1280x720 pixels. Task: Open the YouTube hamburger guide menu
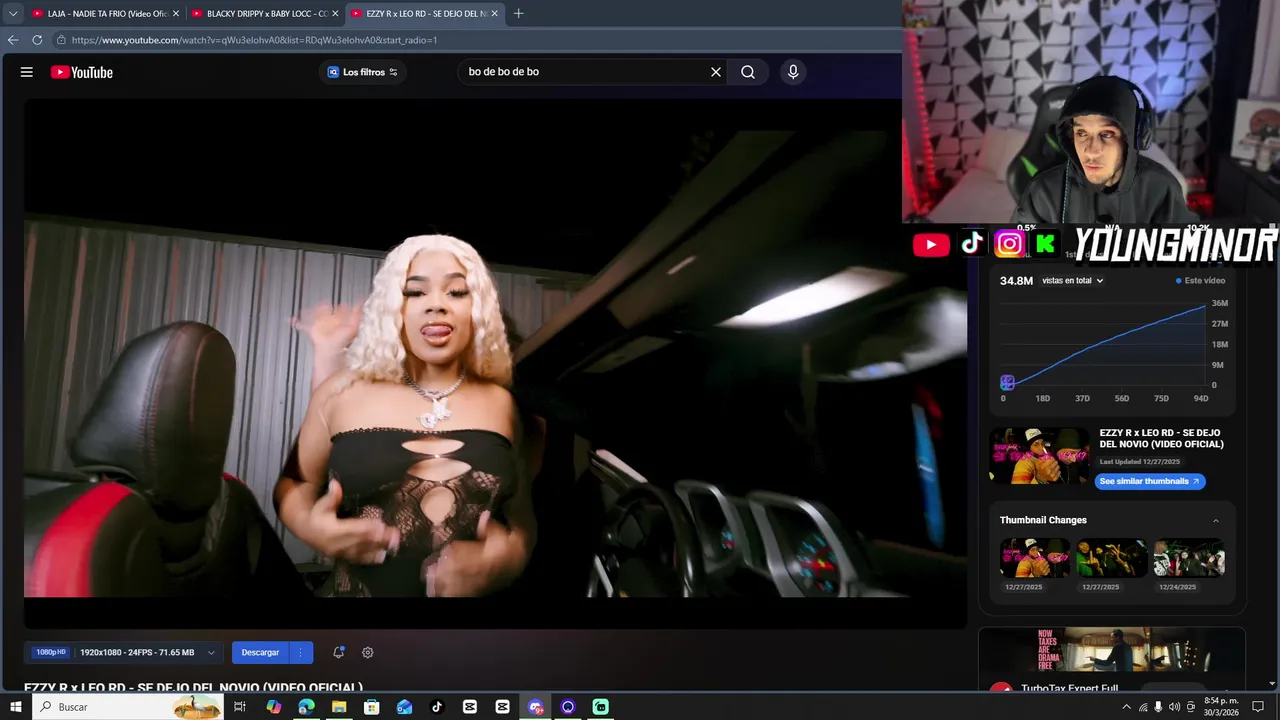point(27,72)
